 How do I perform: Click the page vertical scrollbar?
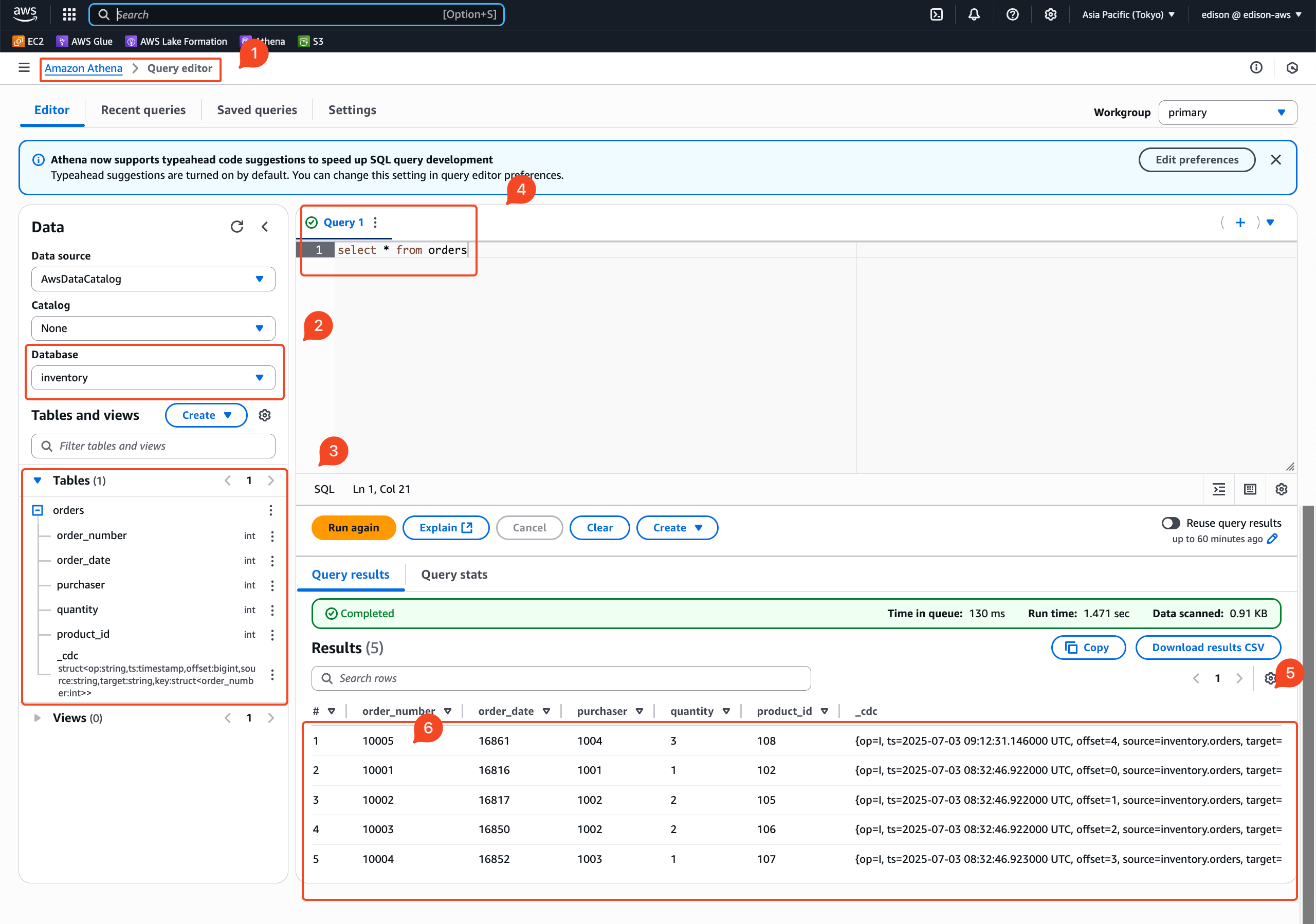point(1308,714)
